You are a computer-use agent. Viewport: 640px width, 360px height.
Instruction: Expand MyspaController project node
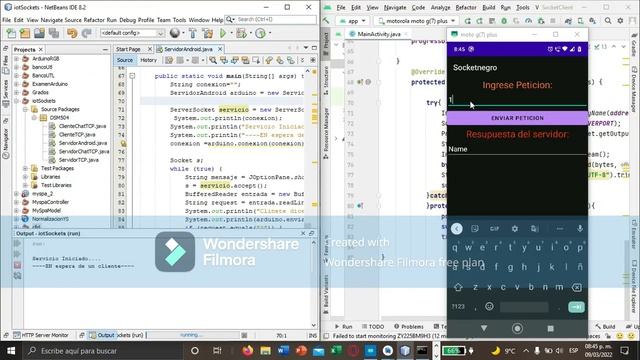point(17,202)
